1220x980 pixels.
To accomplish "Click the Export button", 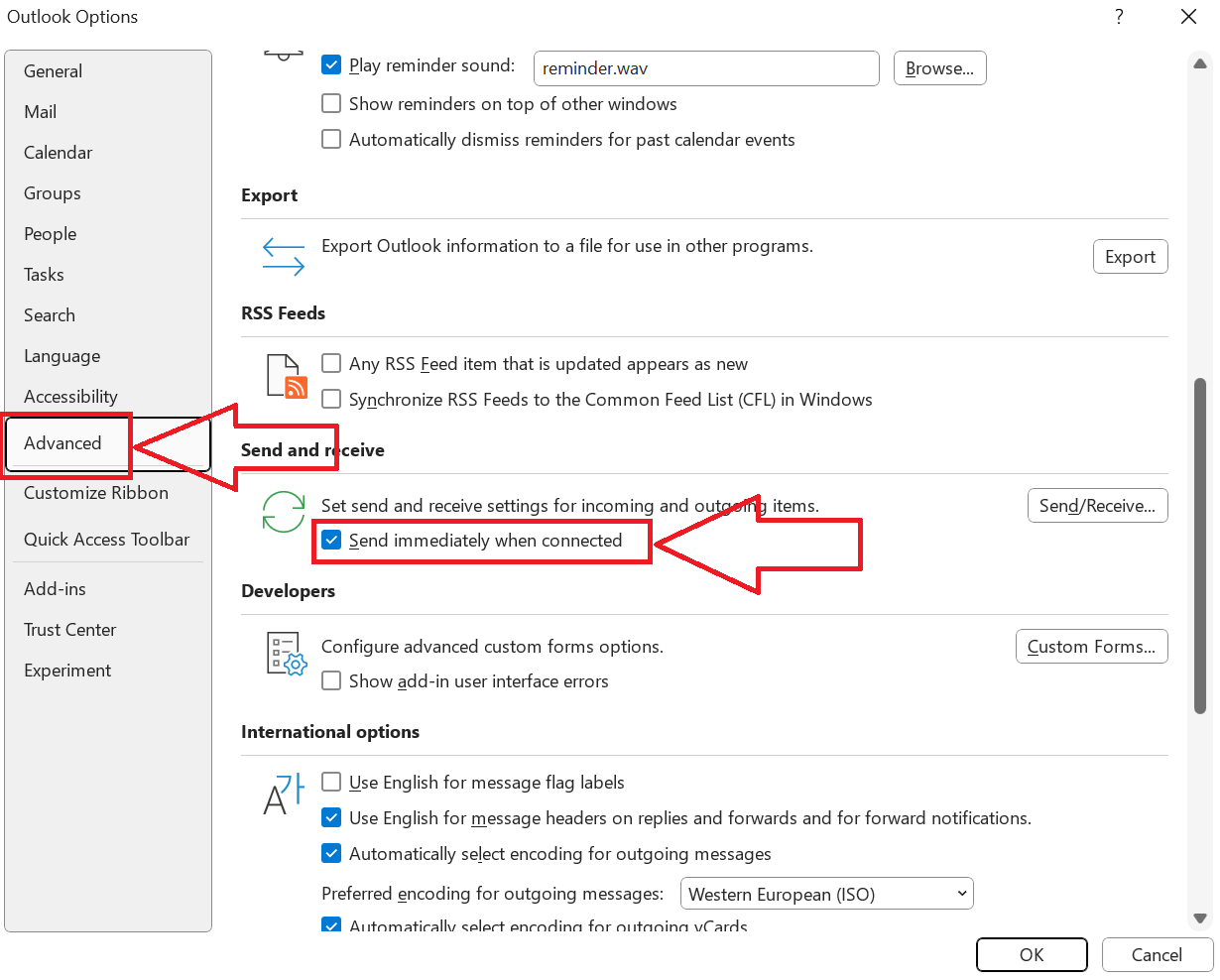I will tap(1131, 256).
